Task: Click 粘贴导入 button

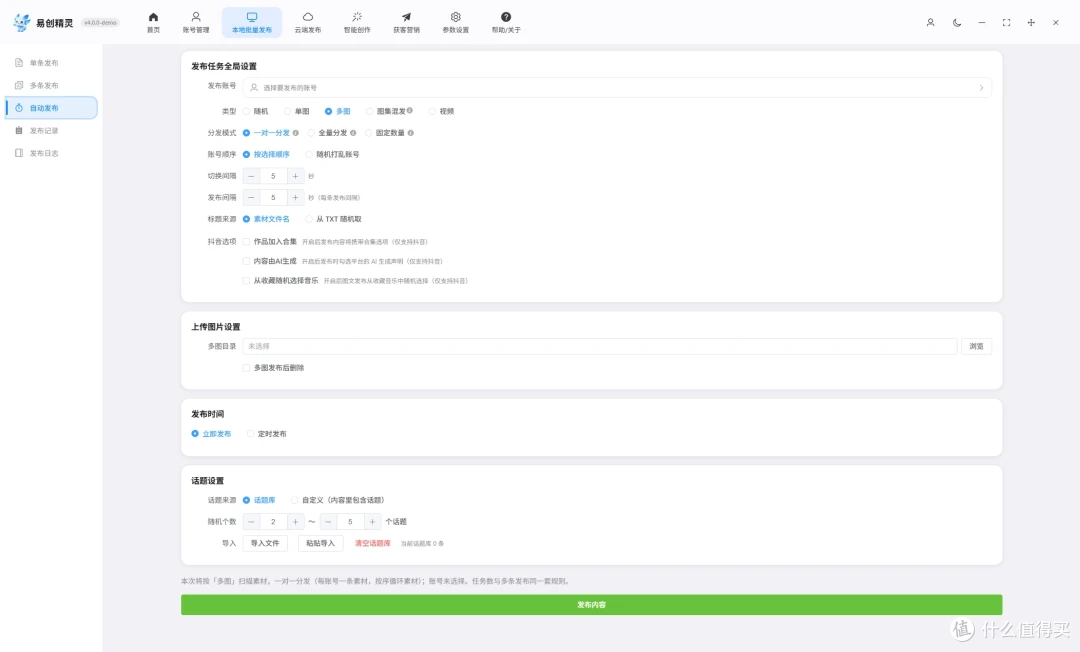Action: click(320, 543)
